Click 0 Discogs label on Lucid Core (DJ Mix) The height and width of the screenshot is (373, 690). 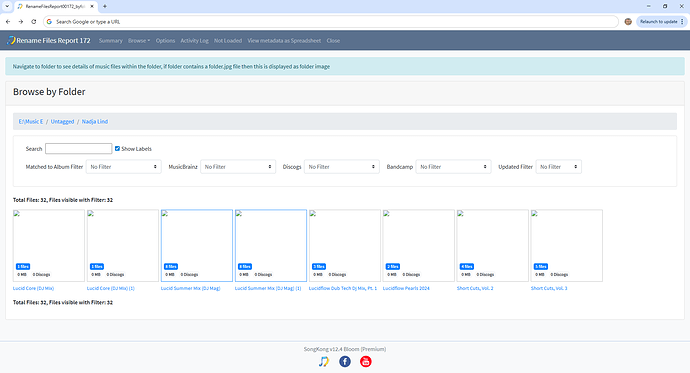(41, 274)
